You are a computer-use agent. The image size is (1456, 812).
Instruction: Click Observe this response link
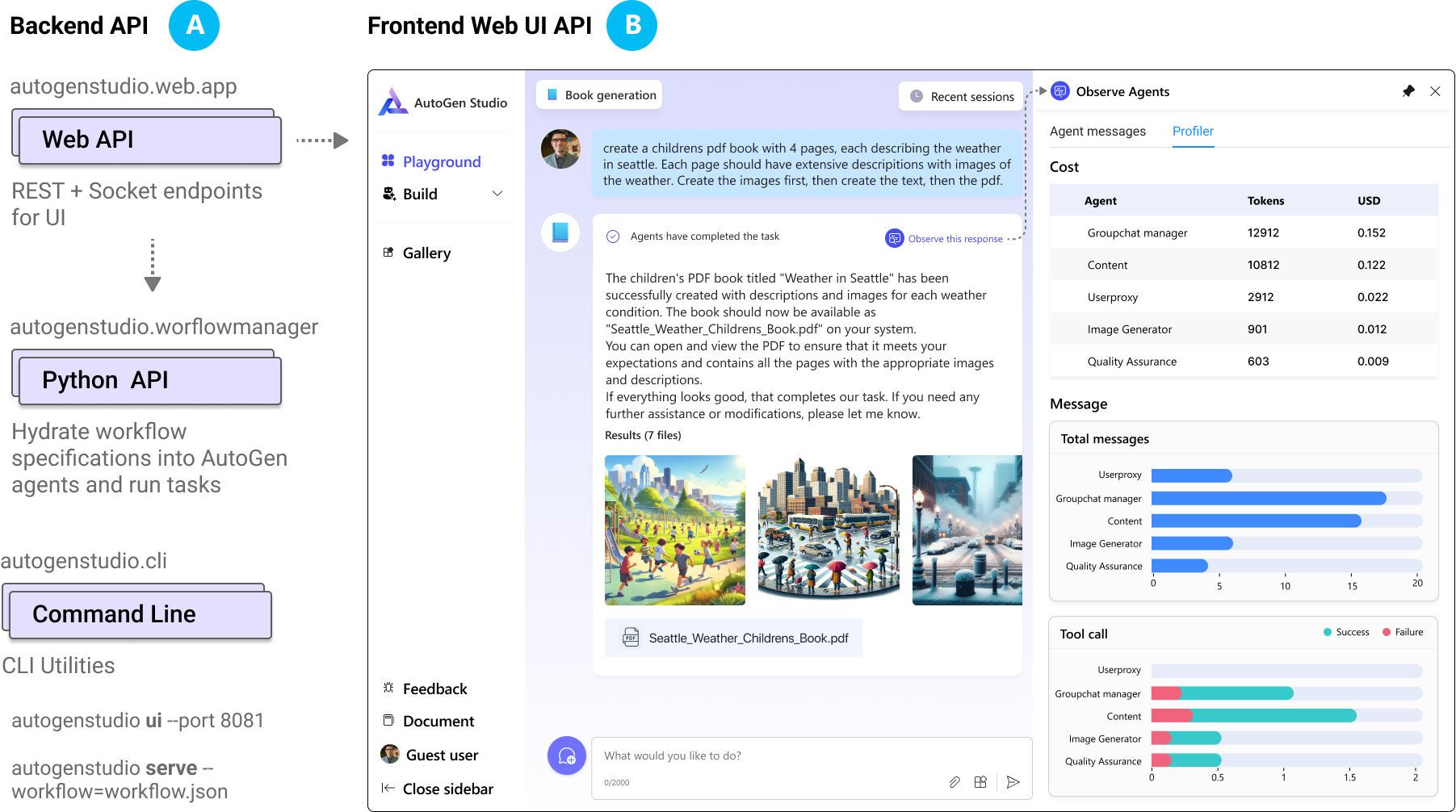955,239
